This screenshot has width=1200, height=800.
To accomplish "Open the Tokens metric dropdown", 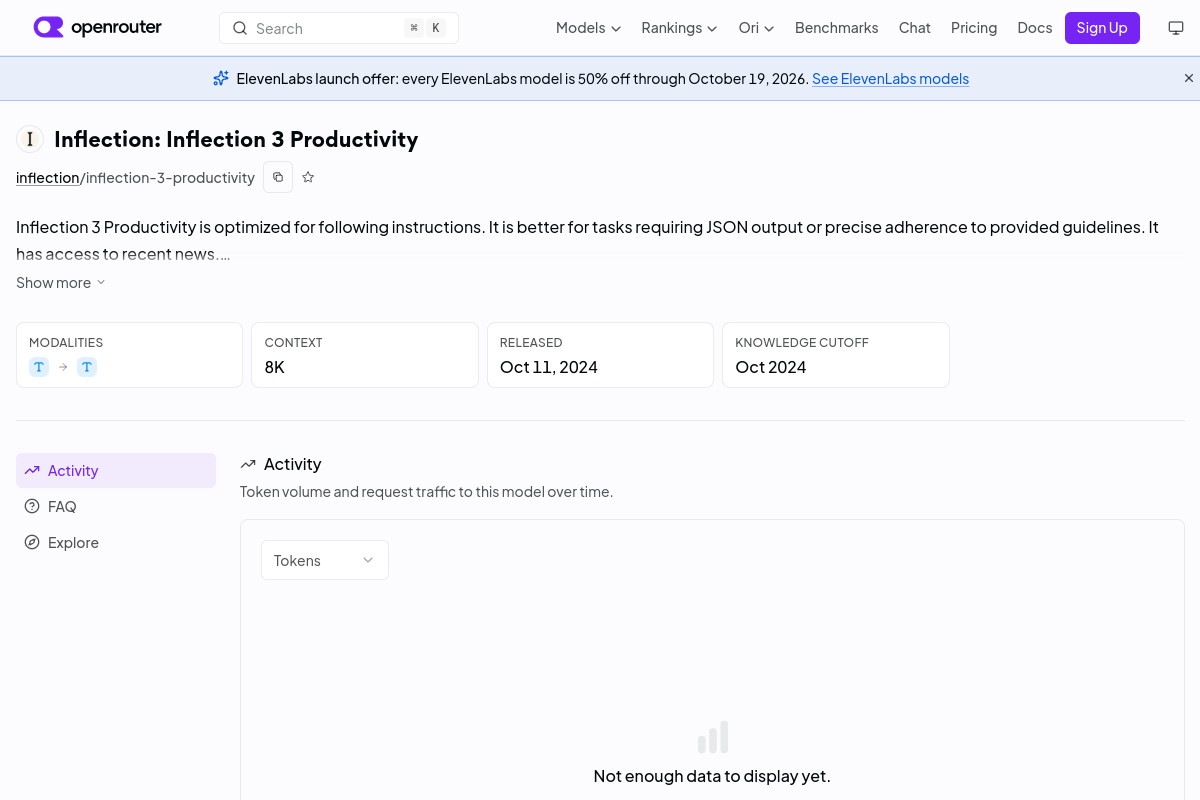I will click(325, 560).
